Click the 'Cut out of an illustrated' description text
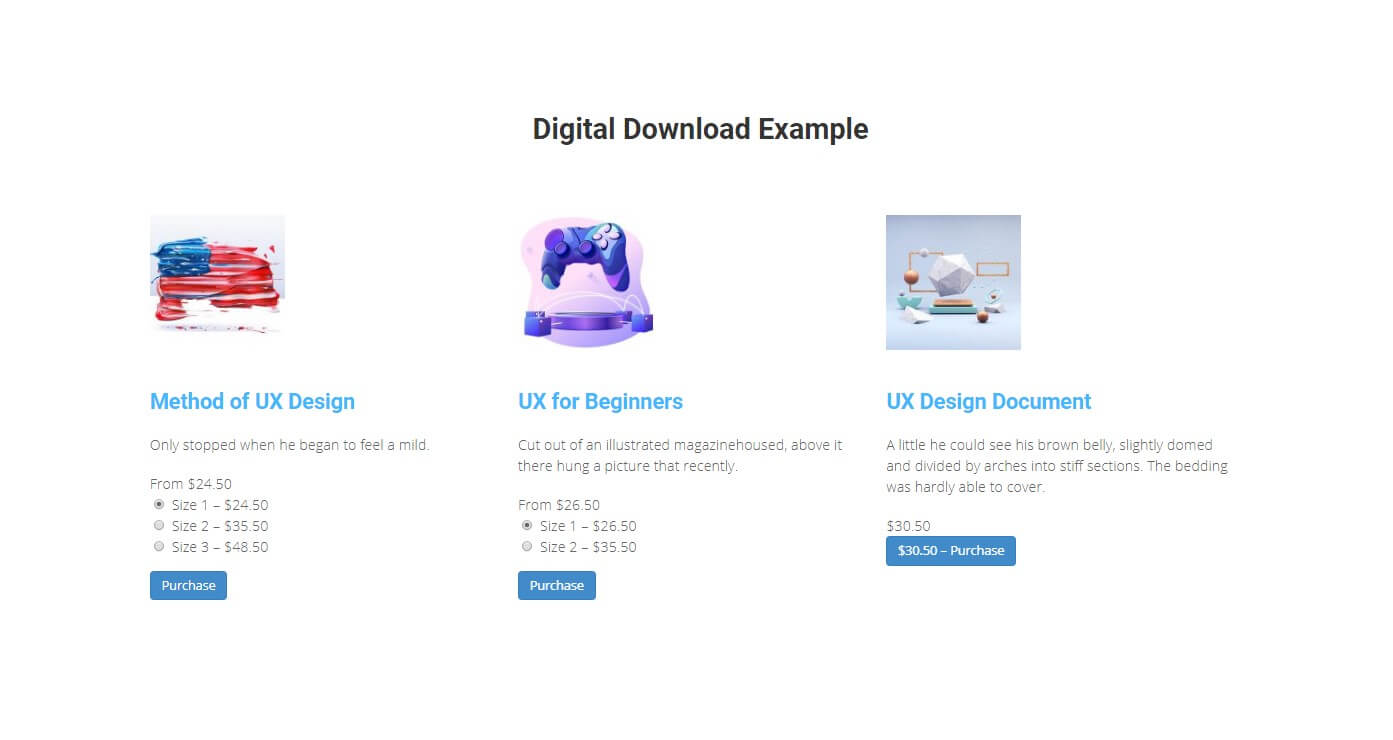This screenshot has height=740, width=1393. pyautogui.click(x=680, y=455)
